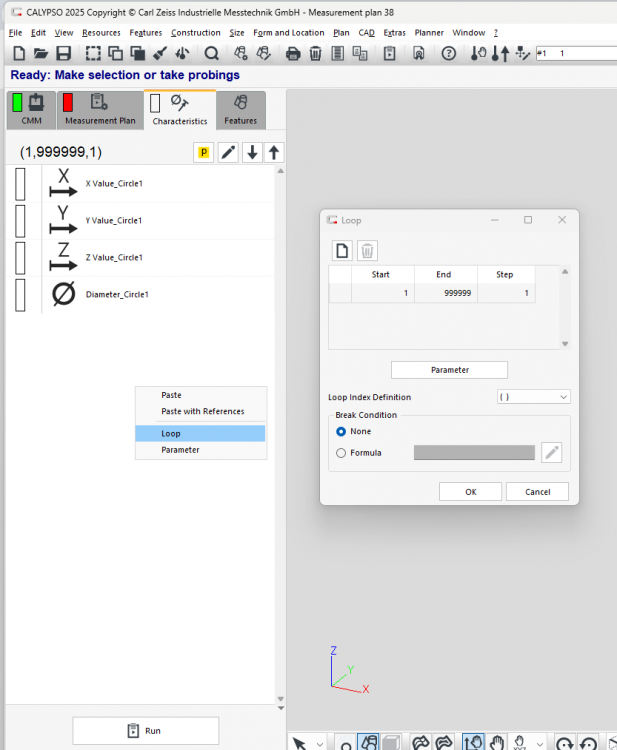Switch to the Features tab

pyautogui.click(x=240, y=110)
